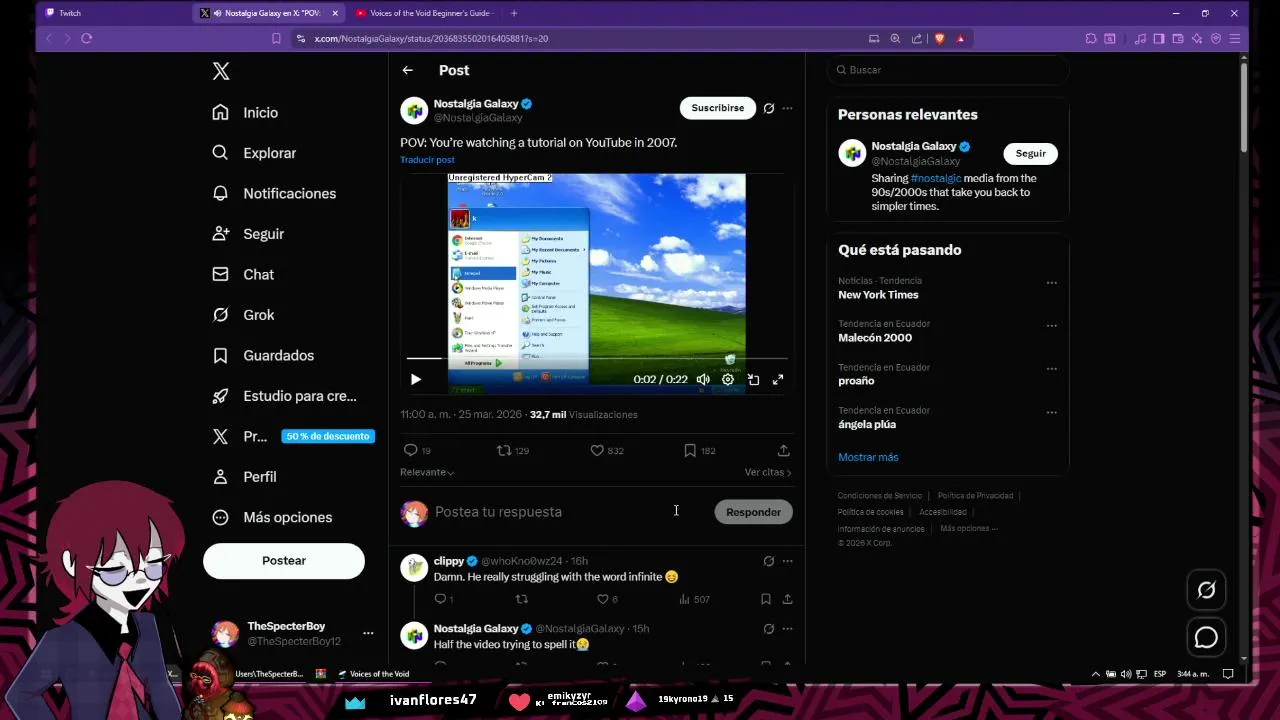Viewport: 1280px width, 720px height.
Task: Open video settings gear
Action: [728, 379]
